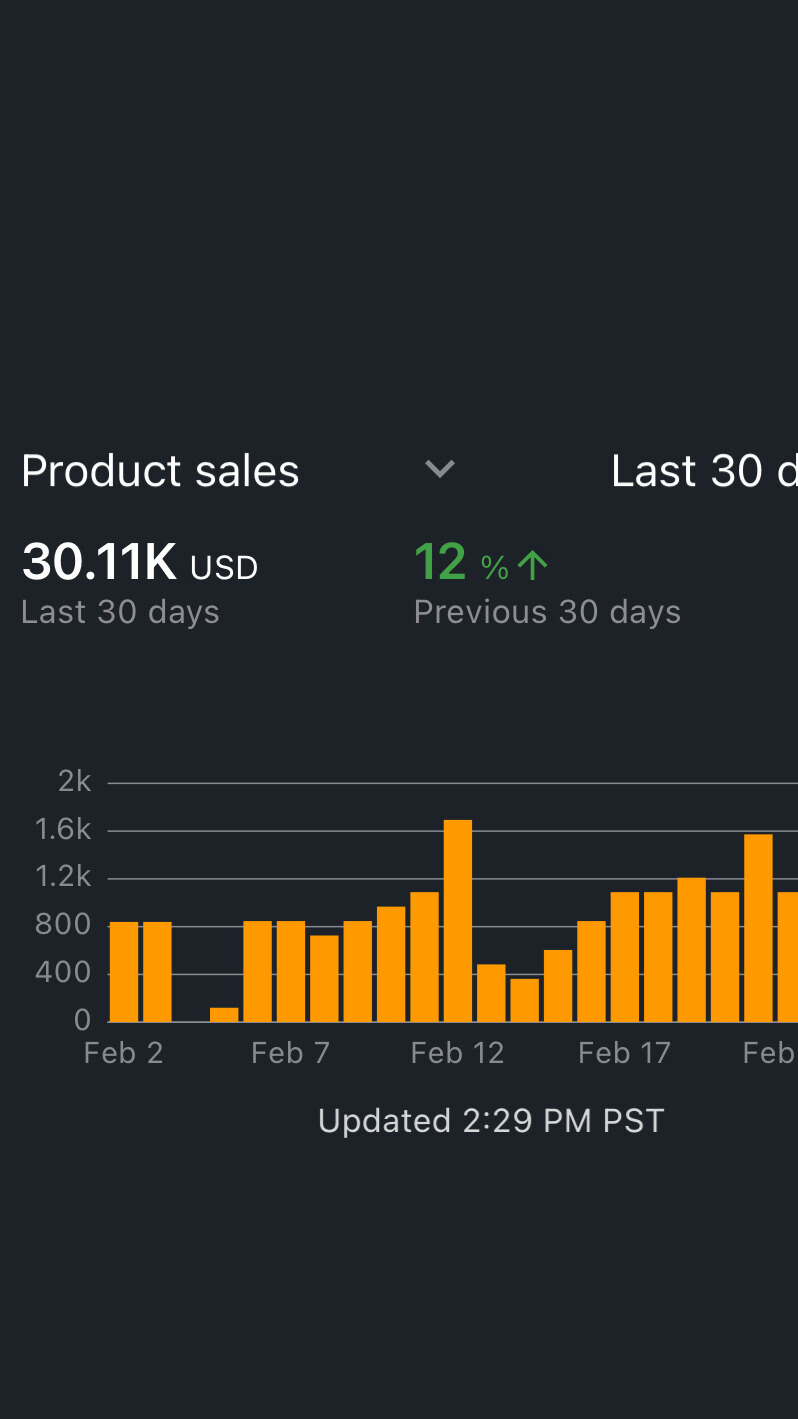Viewport: 798px width, 1419px height.
Task: Click the chevron next to Product sales
Action: [440, 469]
